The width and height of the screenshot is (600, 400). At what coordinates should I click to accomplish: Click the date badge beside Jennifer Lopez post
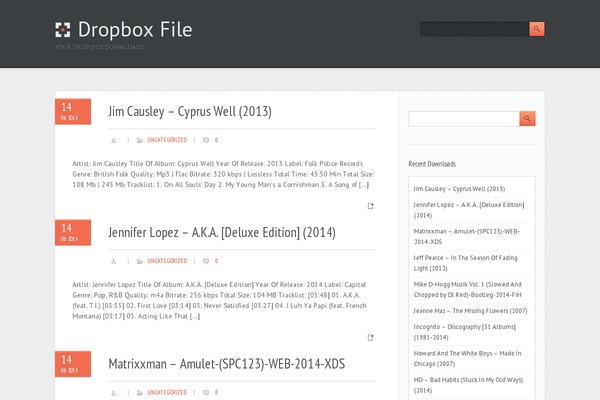coord(73,232)
